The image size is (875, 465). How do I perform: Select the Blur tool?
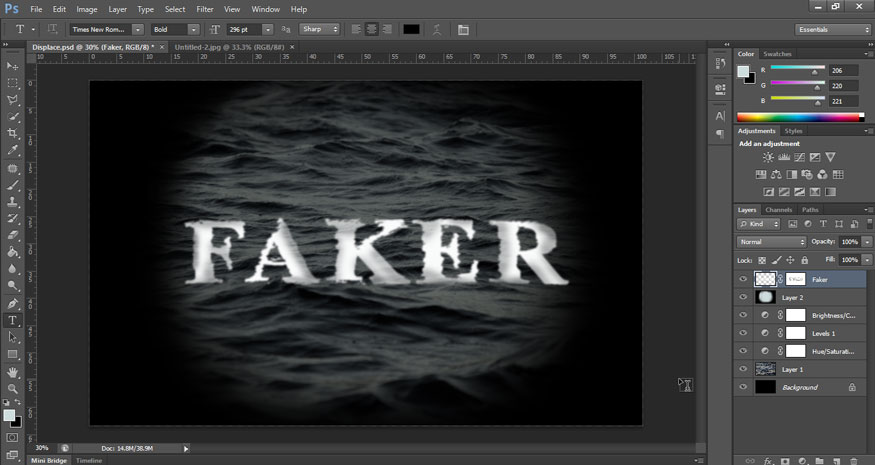coord(12,269)
